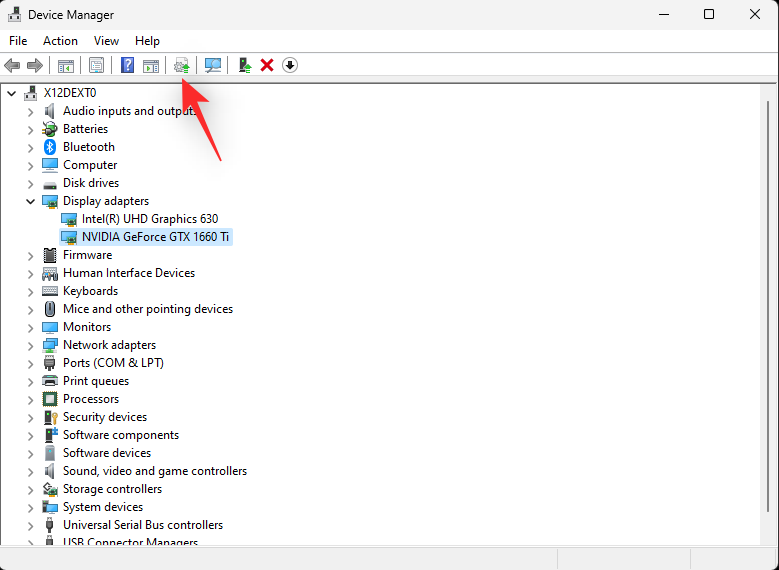Select NVIDIA GeForce GTX 1660 Ti device

[x=155, y=237]
